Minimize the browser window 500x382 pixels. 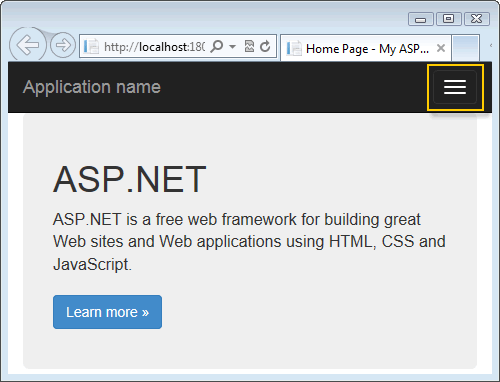coord(421,19)
